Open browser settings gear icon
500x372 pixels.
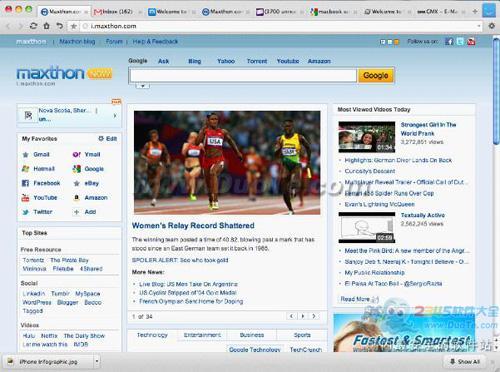[491, 26]
